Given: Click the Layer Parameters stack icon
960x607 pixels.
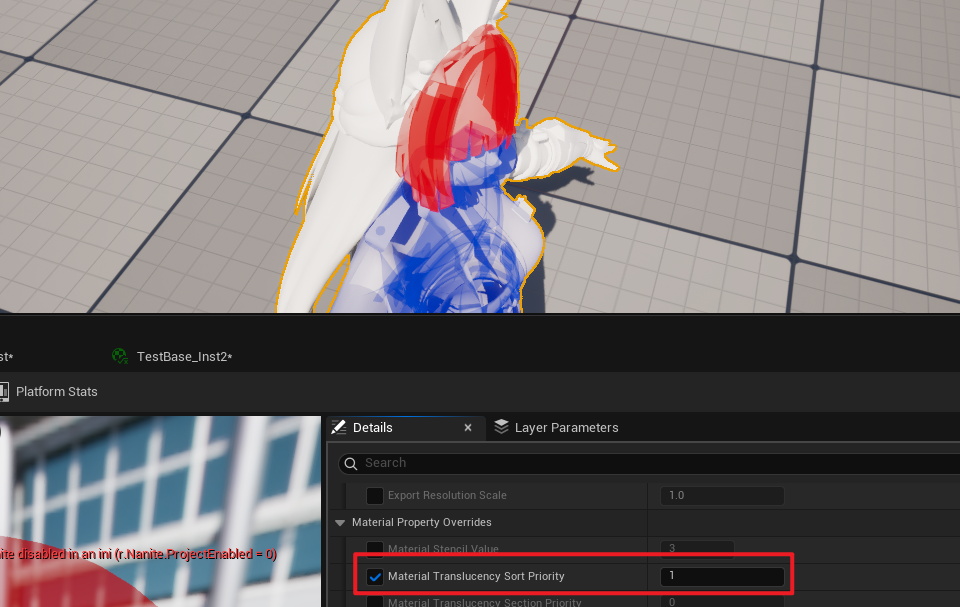Looking at the screenshot, I should pyautogui.click(x=502, y=428).
